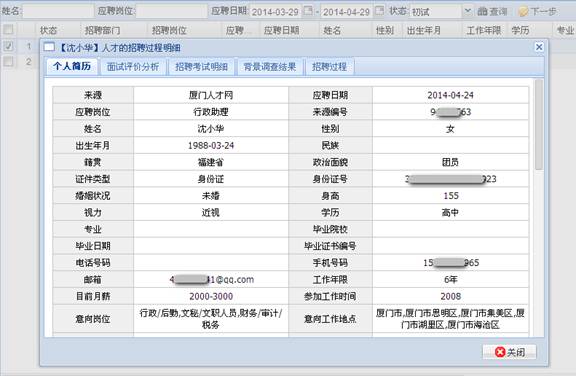Click the 毕业证书编号 label cell
The height and width of the screenshot is (376, 576).
pos(330,246)
